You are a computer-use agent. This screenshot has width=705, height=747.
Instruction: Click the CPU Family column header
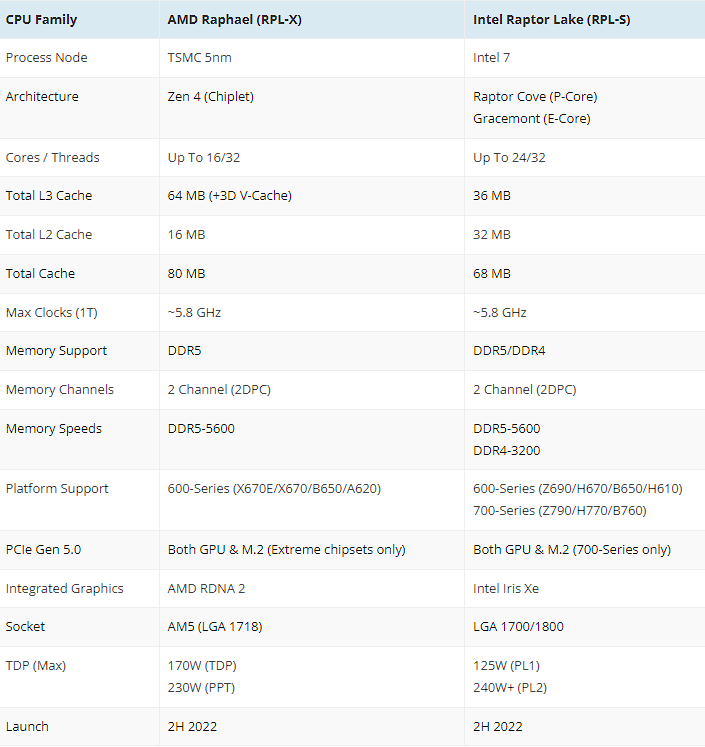[41, 19]
